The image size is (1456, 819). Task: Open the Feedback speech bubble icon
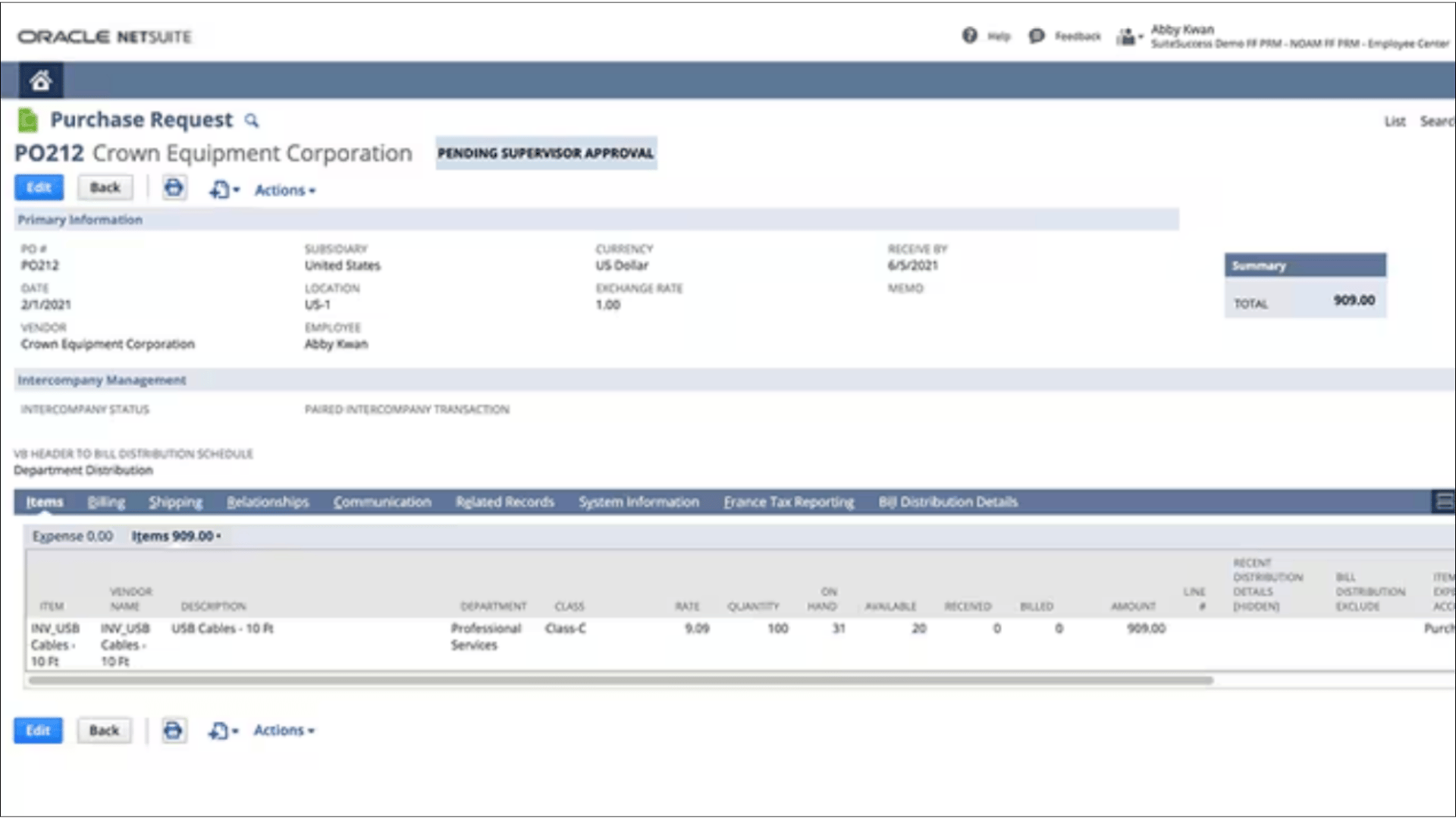1036,36
